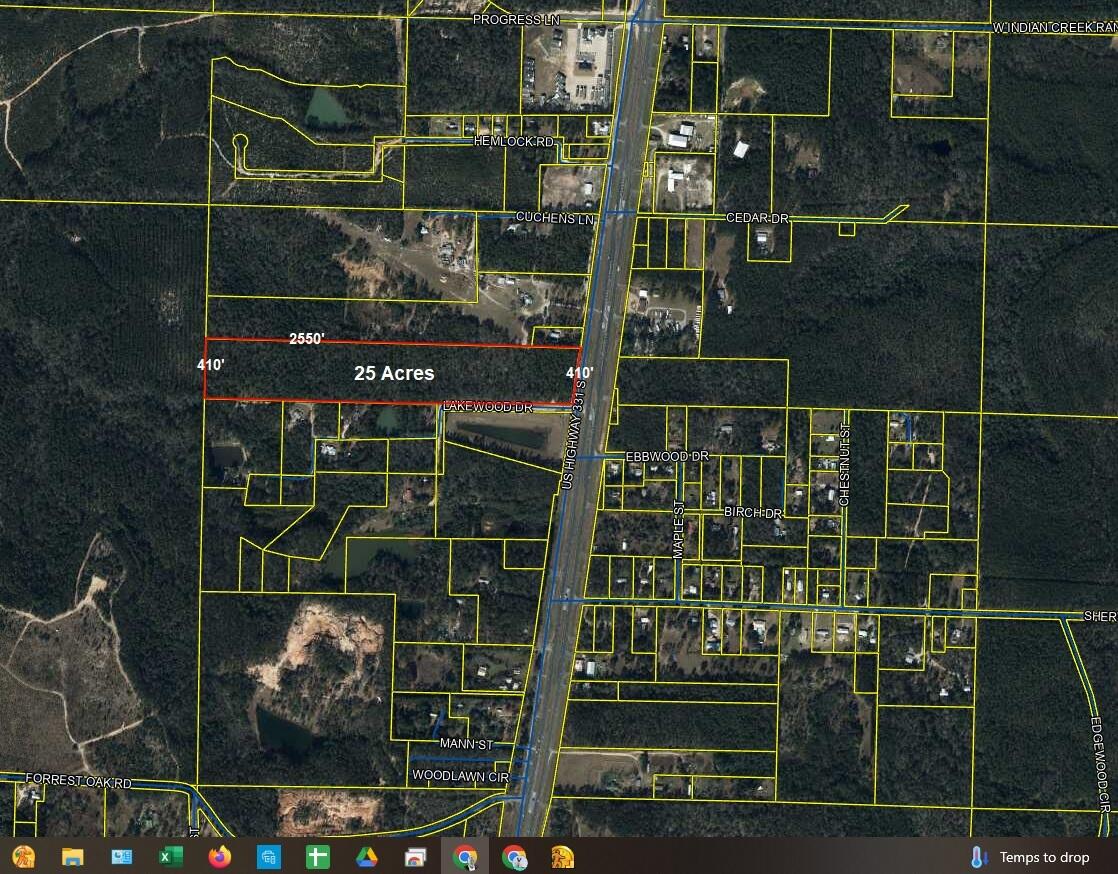
Task: Click the 2550' dimension label on parcel
Action: click(x=307, y=339)
